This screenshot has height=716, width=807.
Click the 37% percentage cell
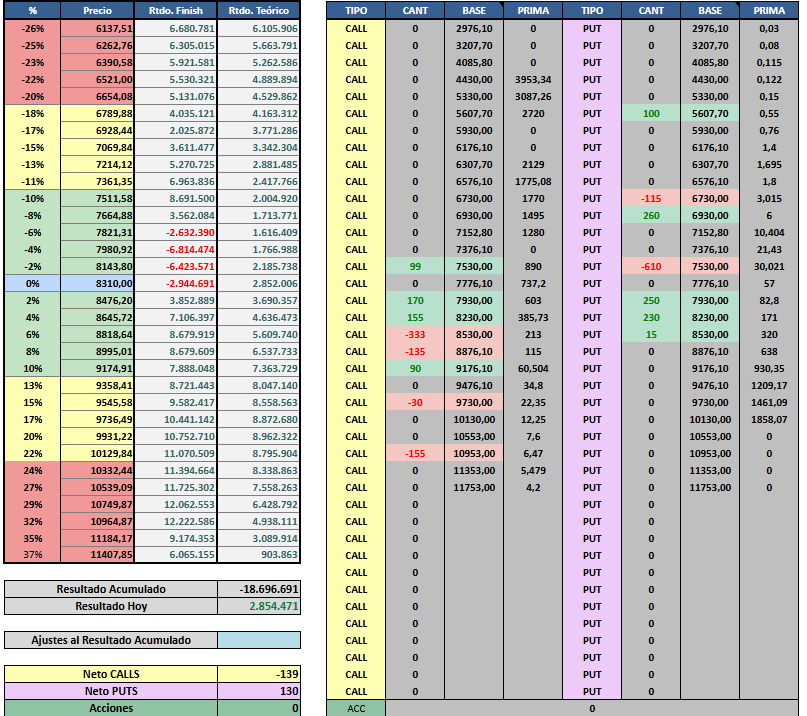click(x=32, y=554)
